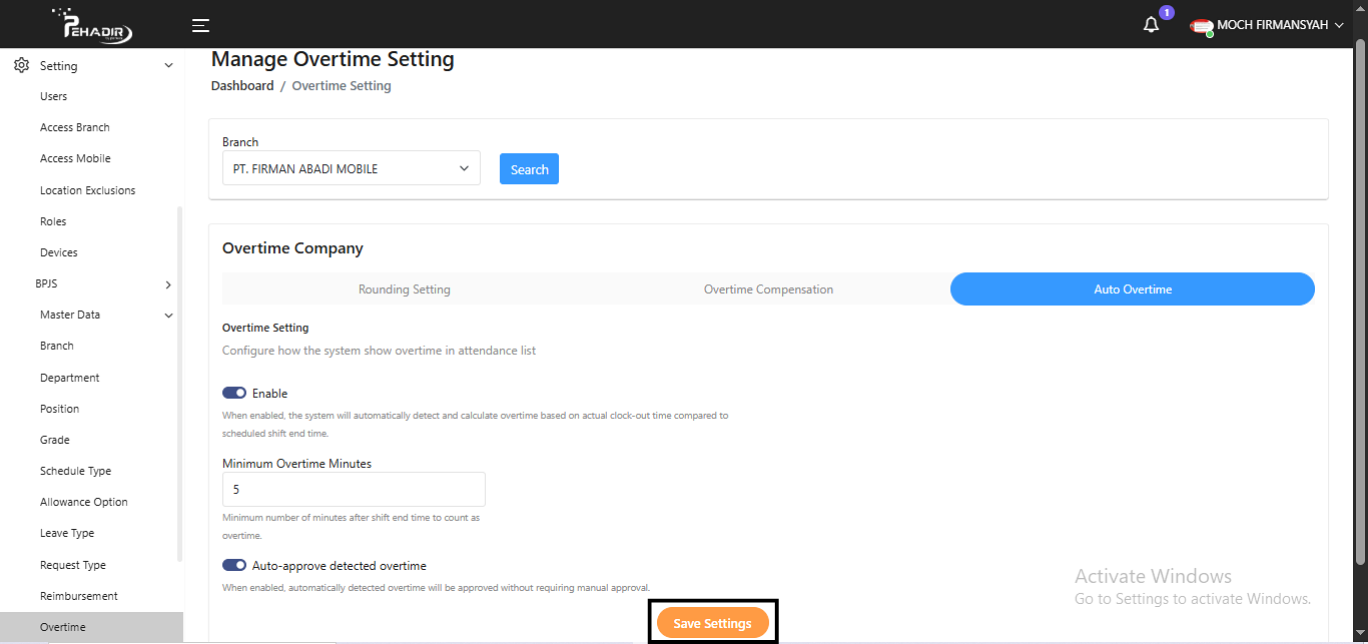This screenshot has width=1368, height=644.
Task: Open Location Exclusions in the sidebar
Action: pyautogui.click(x=87, y=190)
